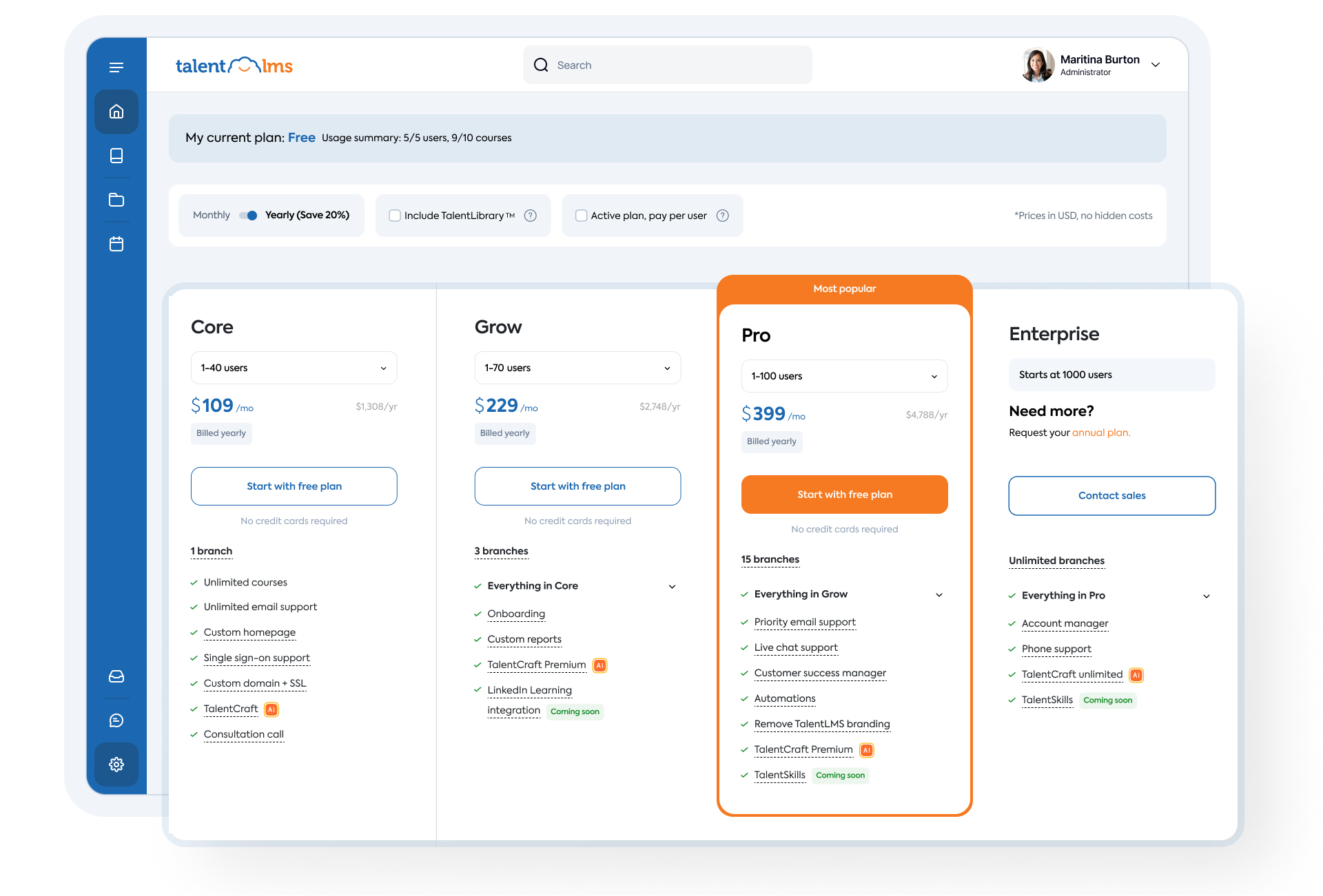Viewport: 1323px width, 896px height.
Task: Select Monthly billing label
Action: click(x=212, y=215)
